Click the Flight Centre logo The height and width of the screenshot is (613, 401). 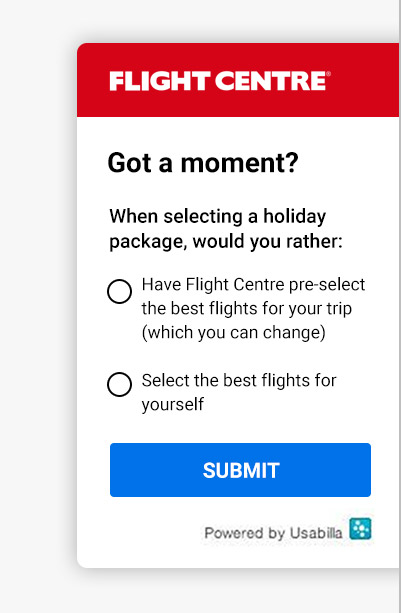[x=220, y=81]
